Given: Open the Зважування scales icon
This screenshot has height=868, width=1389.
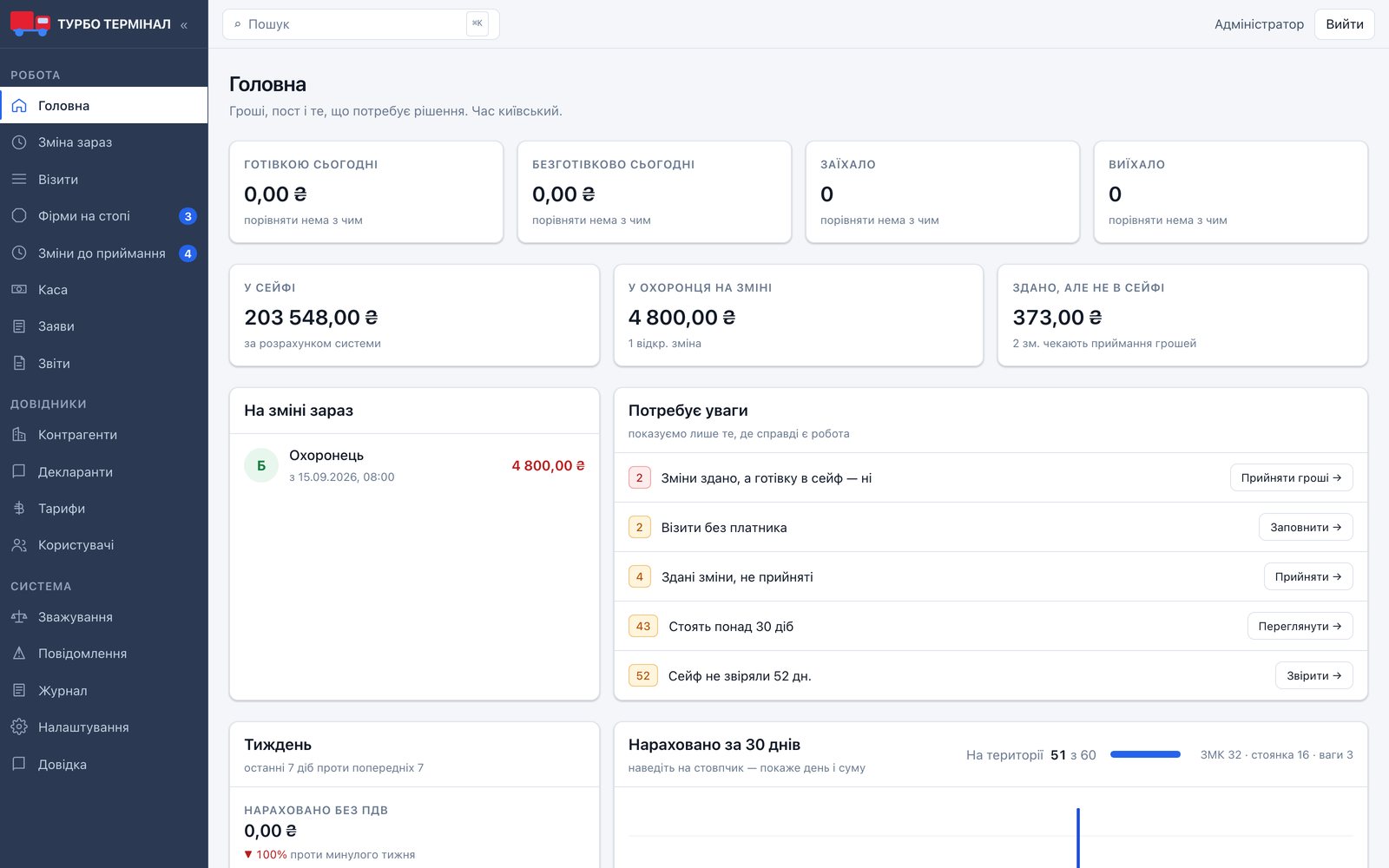Looking at the screenshot, I should click(19, 617).
